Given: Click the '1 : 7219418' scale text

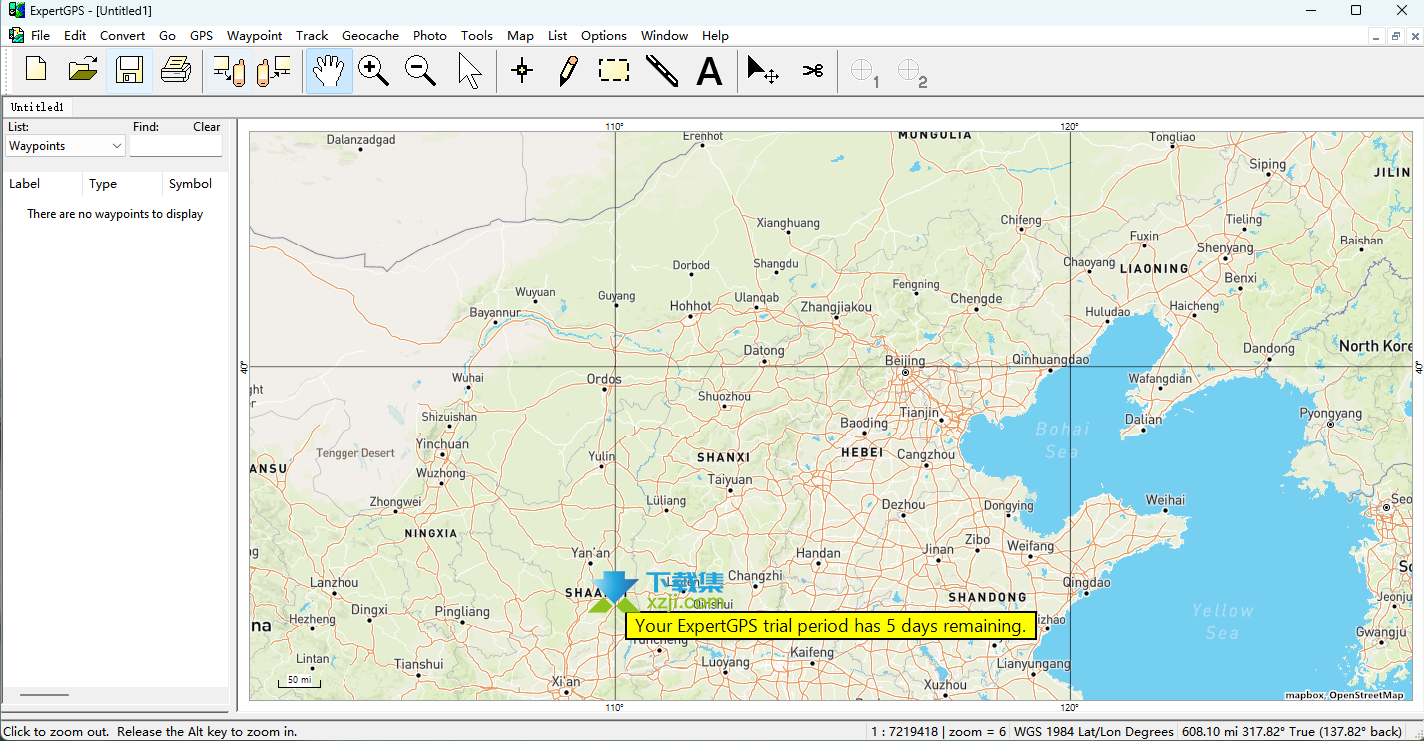Looking at the screenshot, I should [x=903, y=731].
